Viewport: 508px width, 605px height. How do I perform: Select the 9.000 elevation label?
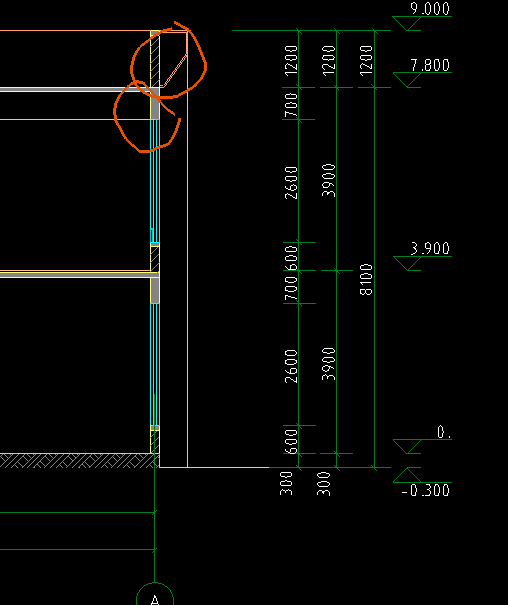430,8
